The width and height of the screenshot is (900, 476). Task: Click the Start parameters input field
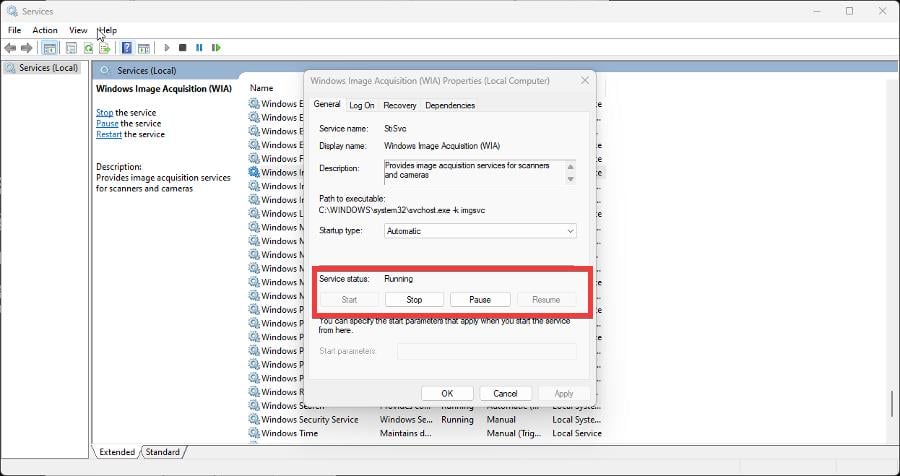coord(487,351)
